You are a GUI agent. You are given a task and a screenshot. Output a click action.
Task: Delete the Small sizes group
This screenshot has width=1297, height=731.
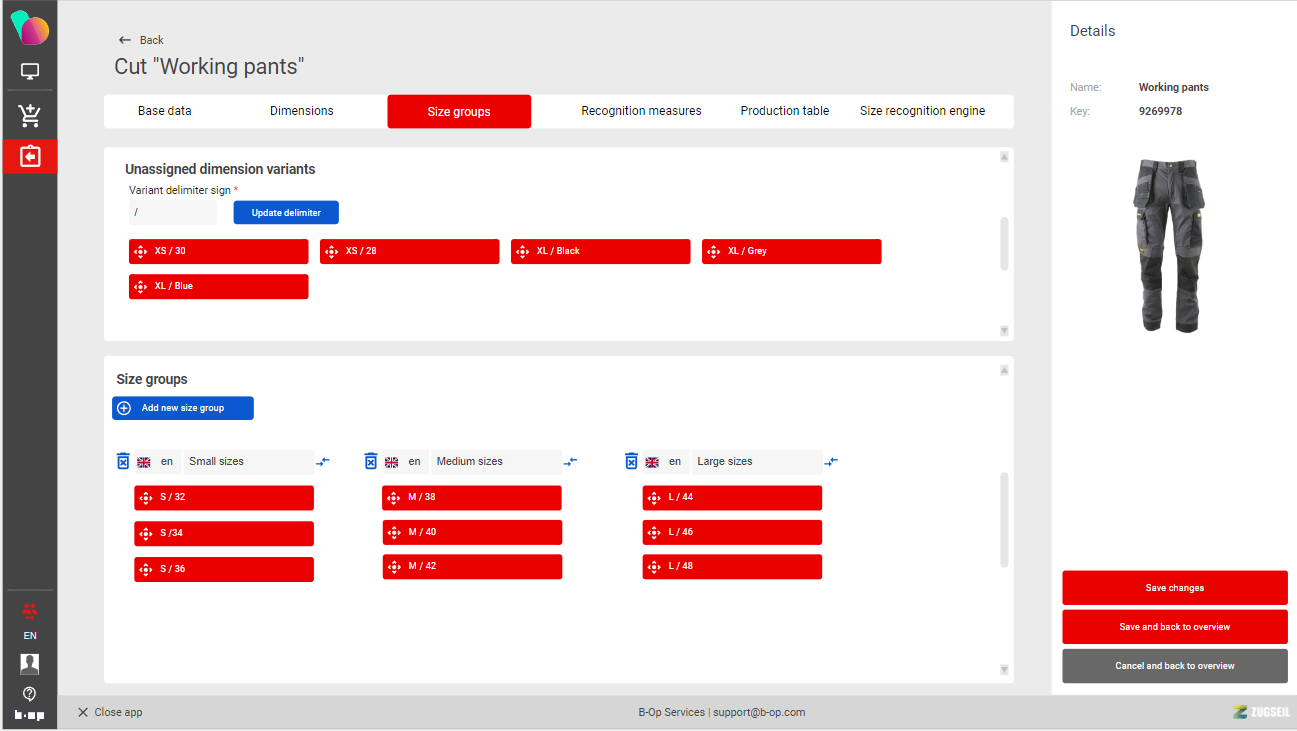point(123,461)
